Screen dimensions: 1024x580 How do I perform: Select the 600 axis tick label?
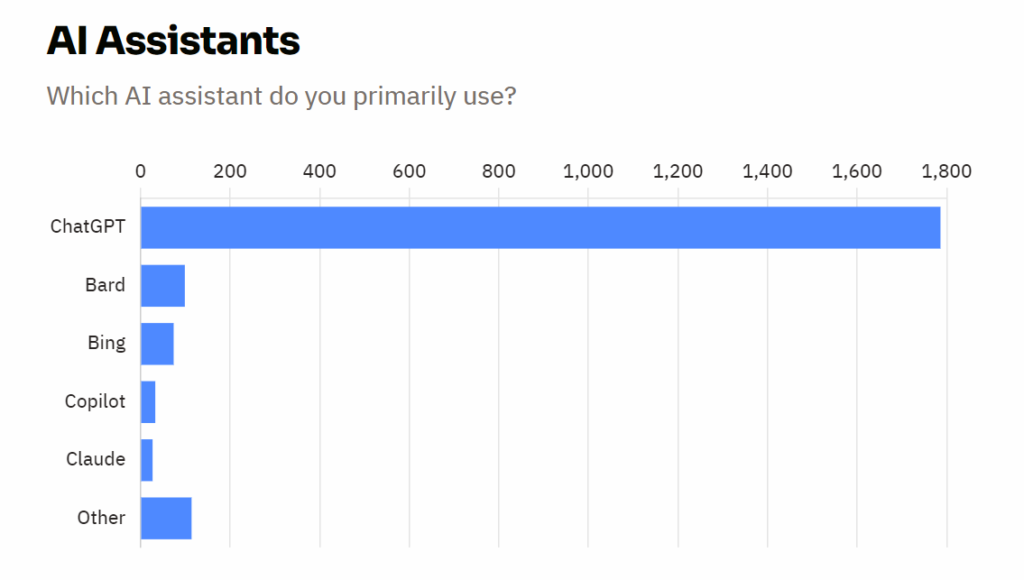click(x=410, y=171)
